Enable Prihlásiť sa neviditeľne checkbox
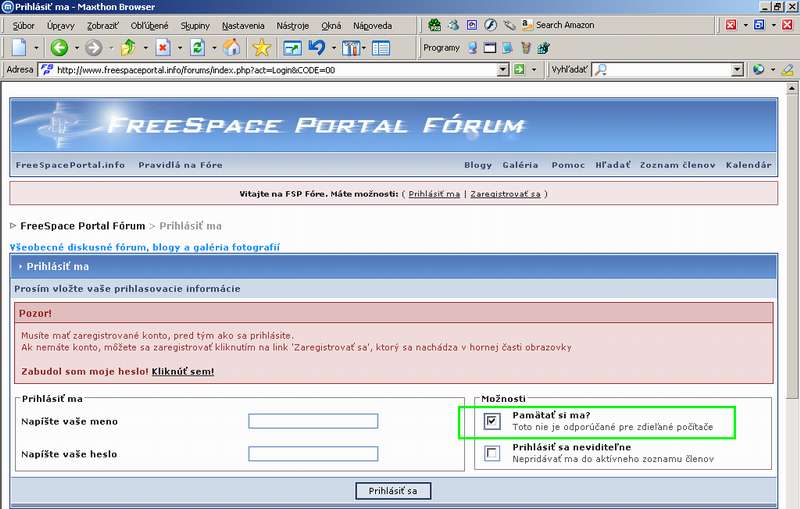The height and width of the screenshot is (509, 800). pyautogui.click(x=492, y=453)
